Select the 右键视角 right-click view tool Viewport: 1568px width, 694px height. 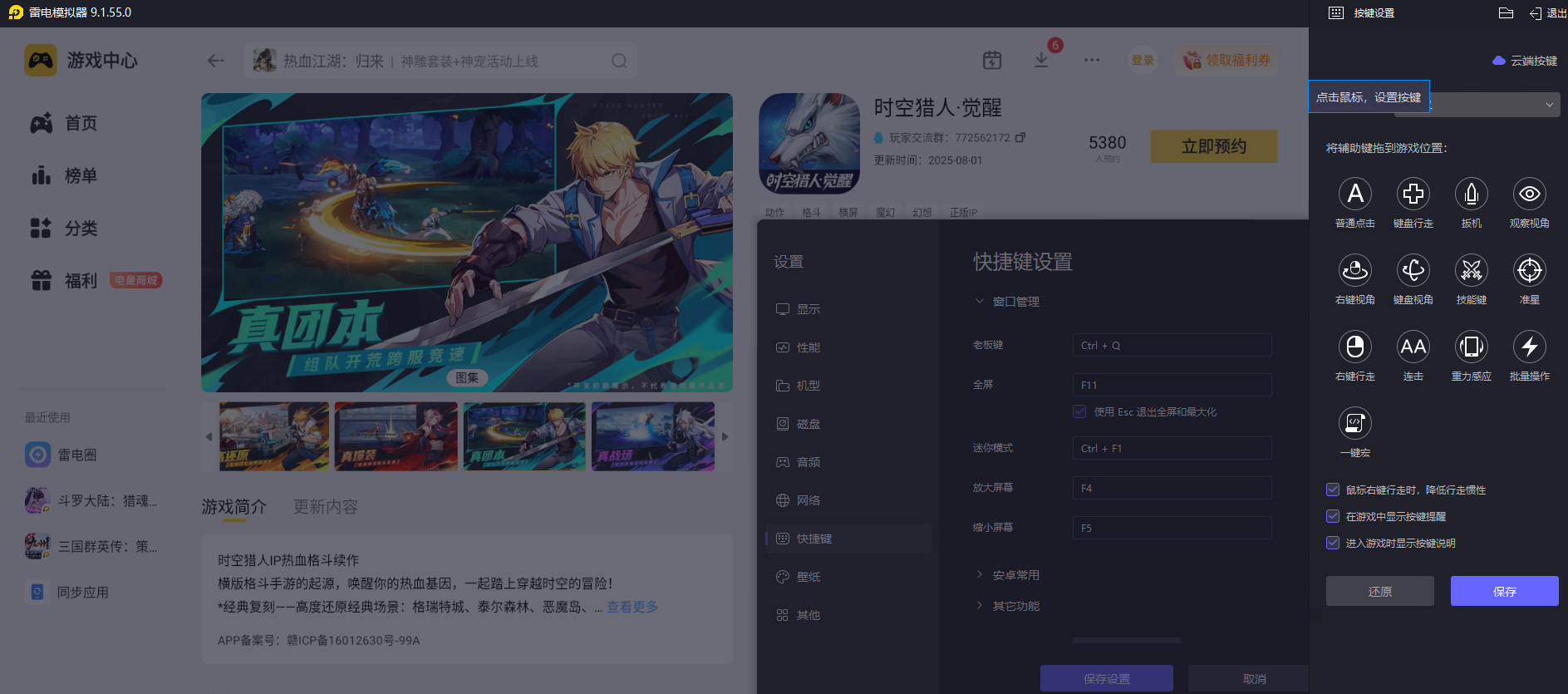click(1354, 271)
